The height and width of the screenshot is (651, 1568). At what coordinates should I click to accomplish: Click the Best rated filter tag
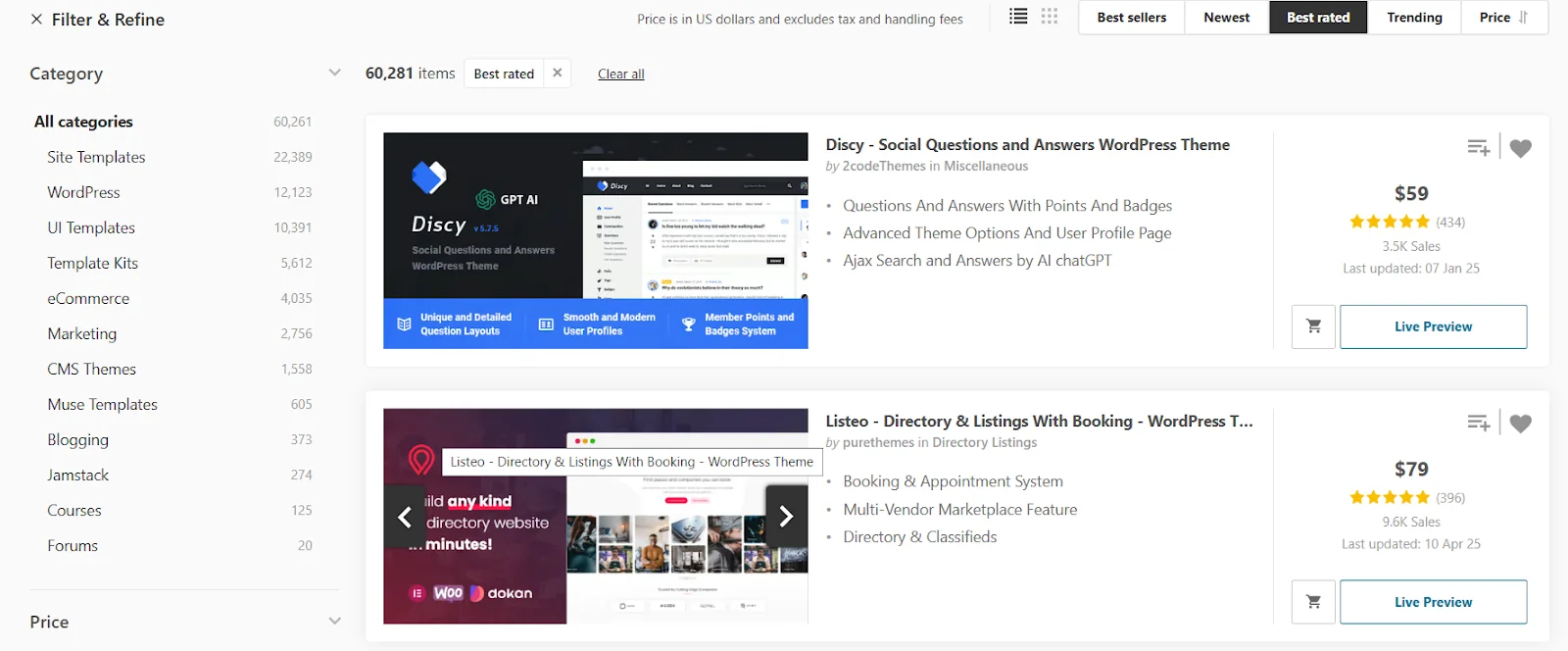[x=504, y=74]
